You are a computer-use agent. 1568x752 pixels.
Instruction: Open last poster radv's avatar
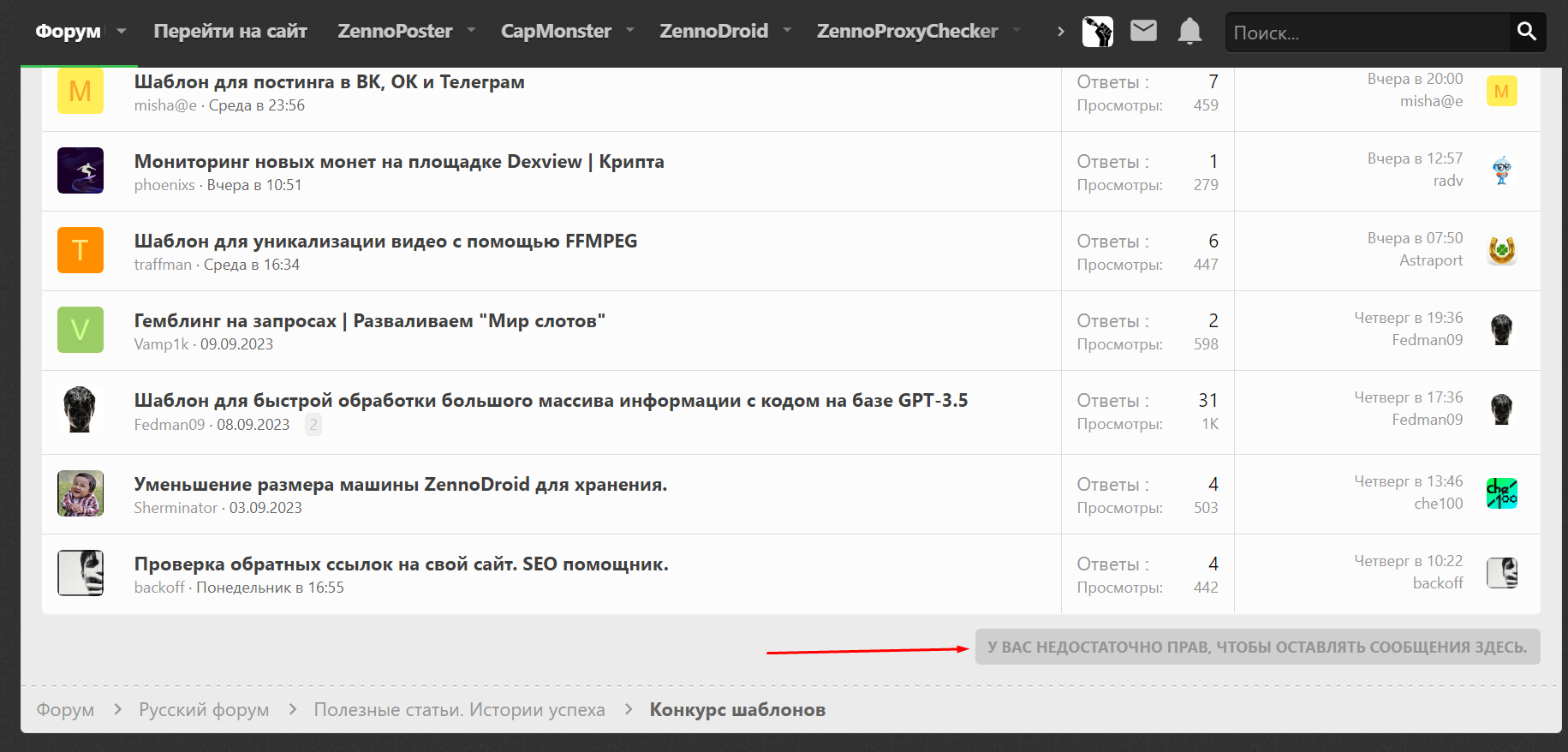point(1502,170)
